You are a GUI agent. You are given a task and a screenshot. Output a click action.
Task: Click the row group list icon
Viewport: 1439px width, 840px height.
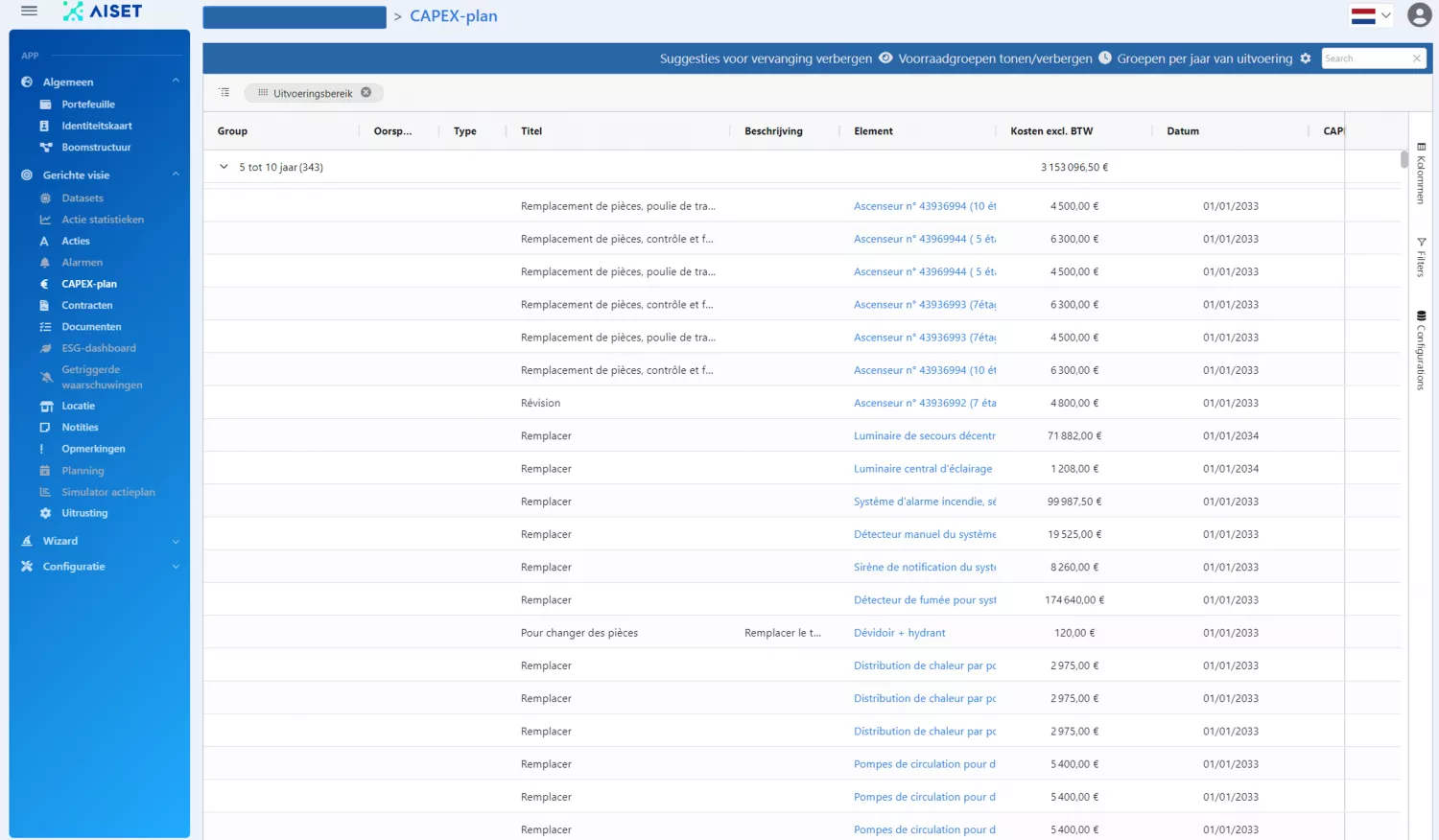[224, 93]
